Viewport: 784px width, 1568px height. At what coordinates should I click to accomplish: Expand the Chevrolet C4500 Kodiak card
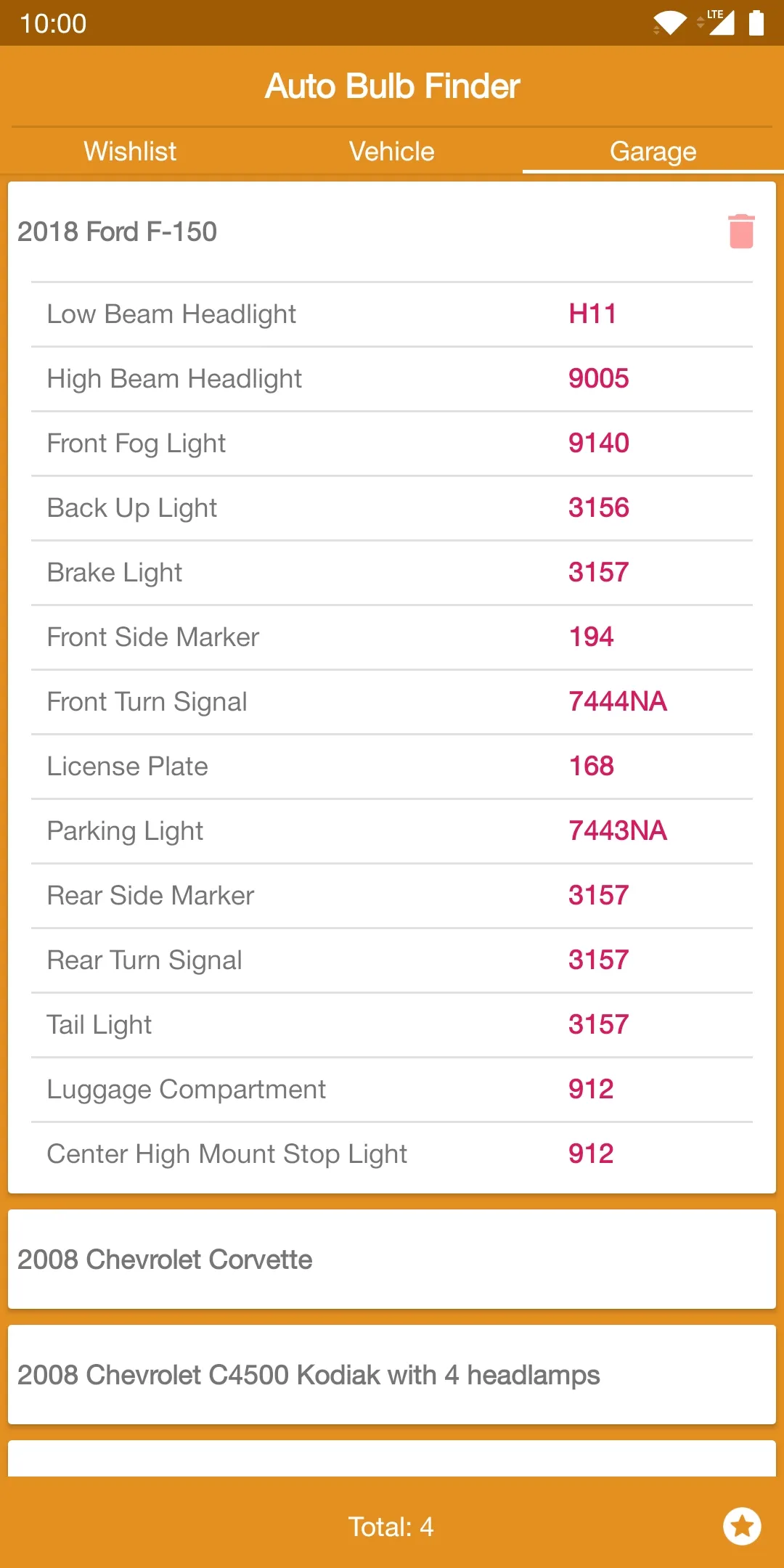(392, 1375)
